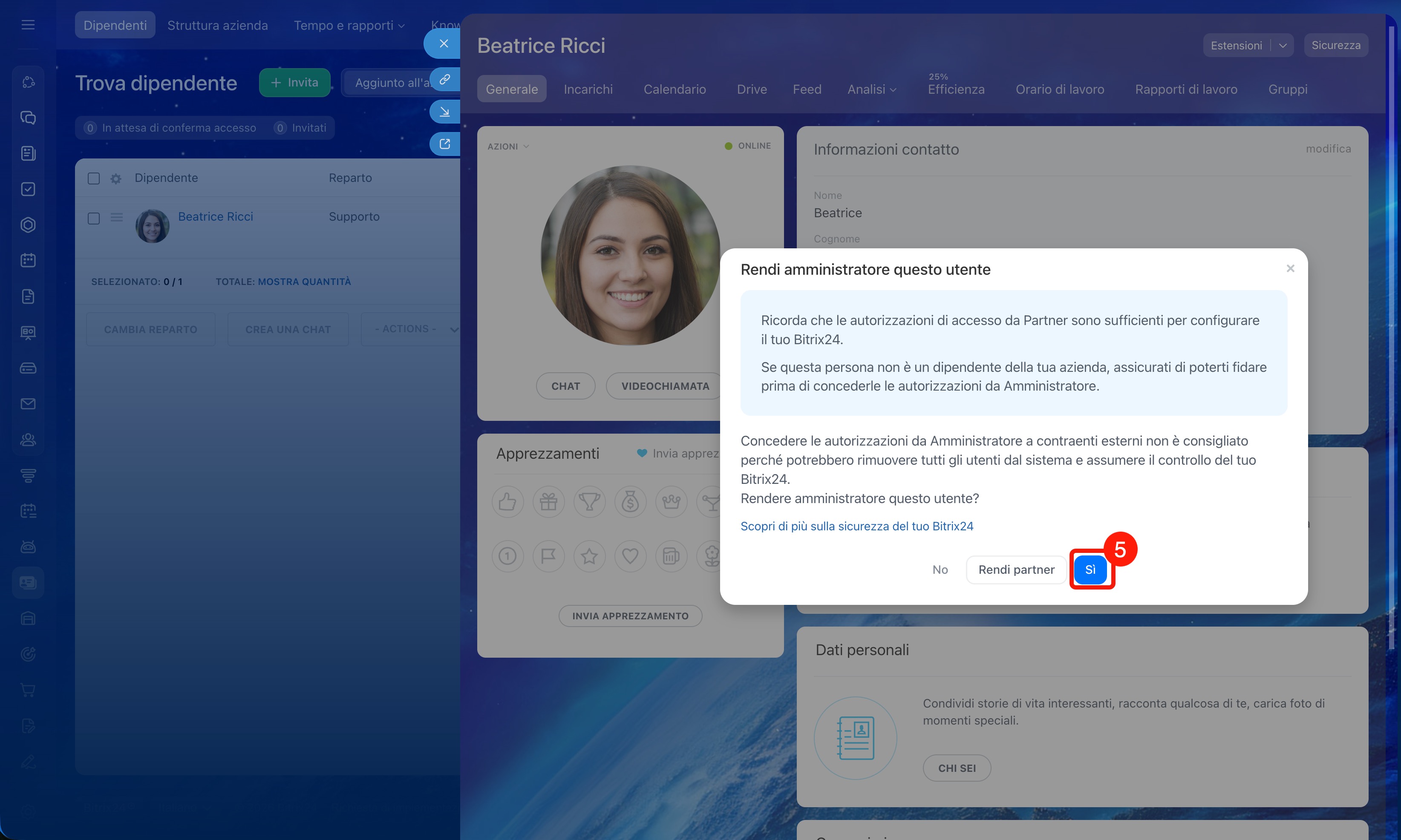Choose the gift box appreciation icon
The image size is (1401, 840).
(548, 501)
